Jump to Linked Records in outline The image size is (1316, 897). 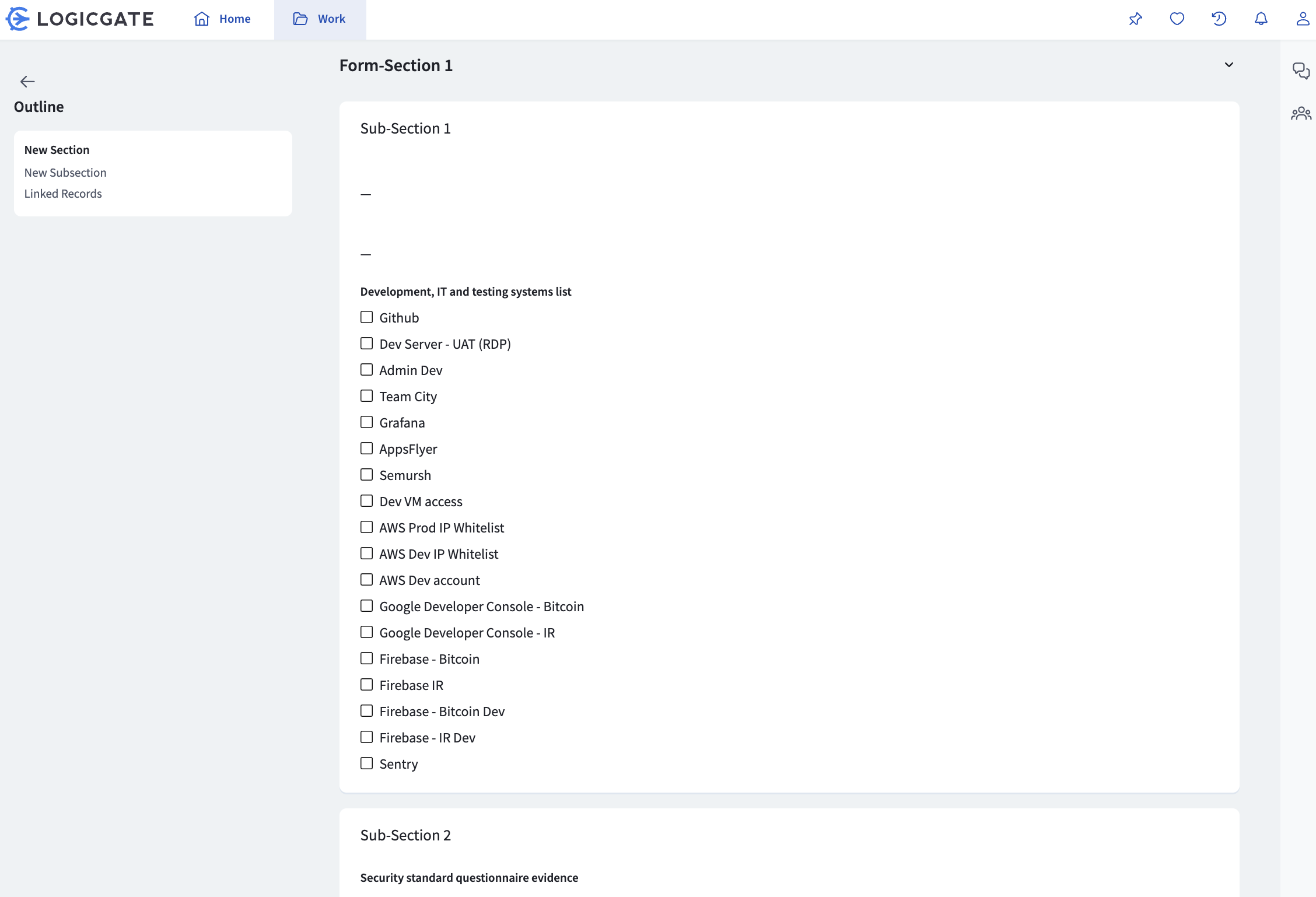tap(63, 194)
